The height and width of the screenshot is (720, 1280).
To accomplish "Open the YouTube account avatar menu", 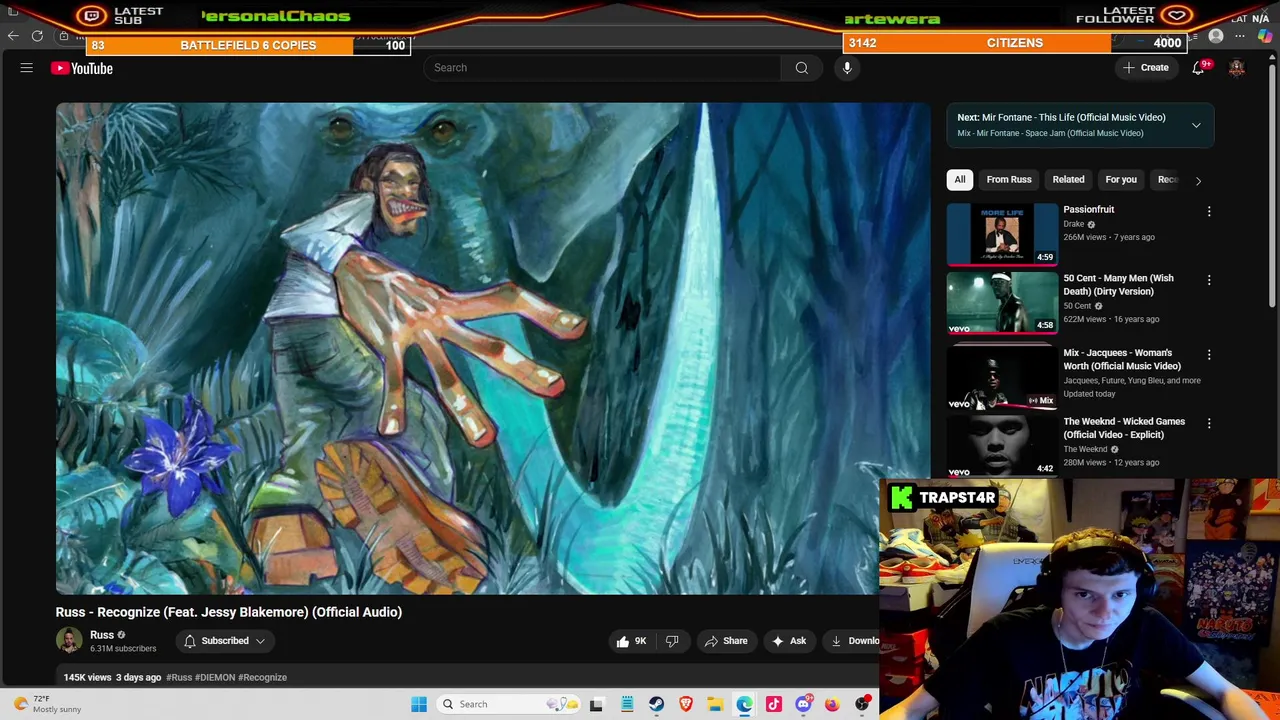I will (1237, 68).
